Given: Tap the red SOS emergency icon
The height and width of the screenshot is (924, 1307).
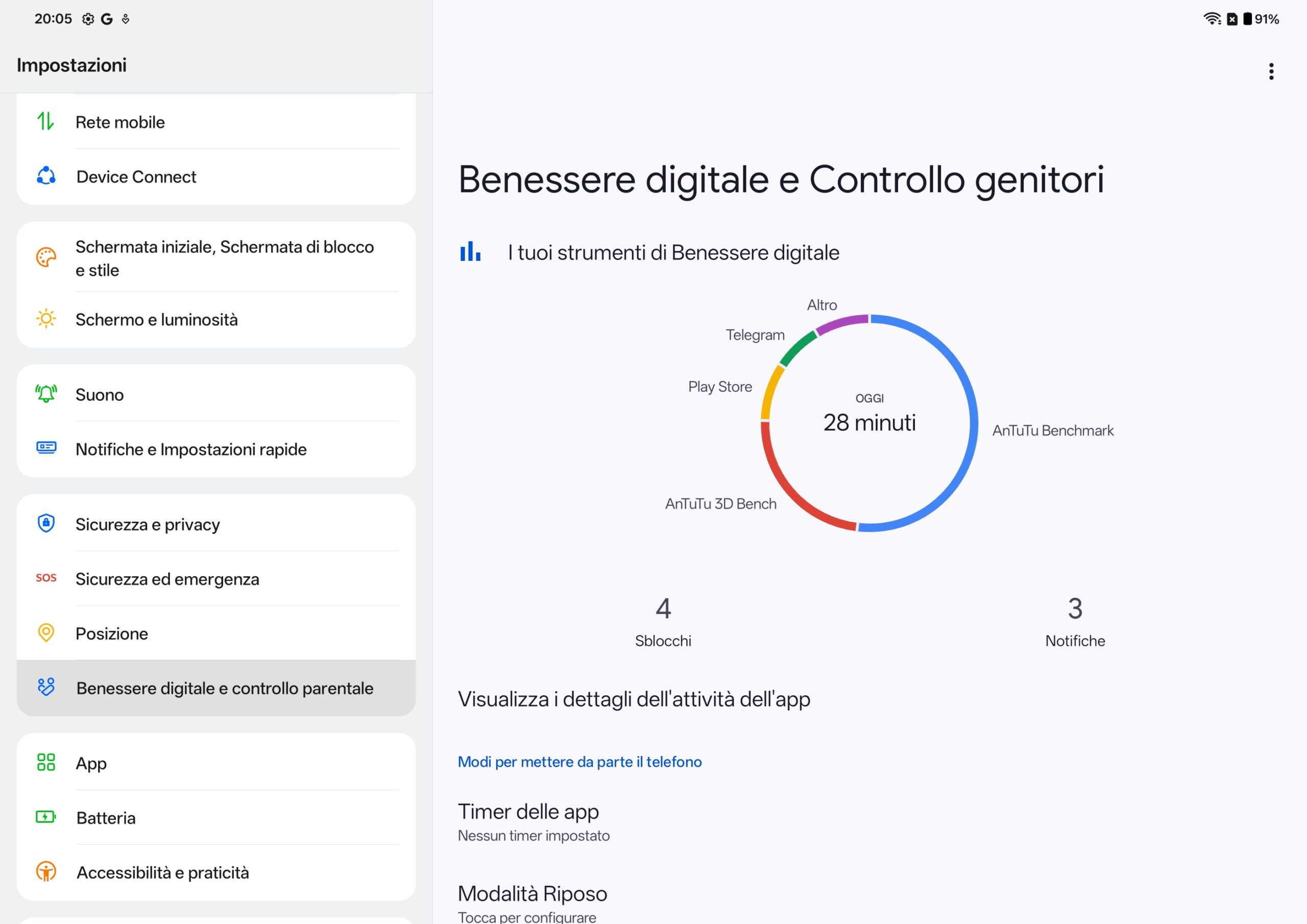Looking at the screenshot, I should 45,578.
